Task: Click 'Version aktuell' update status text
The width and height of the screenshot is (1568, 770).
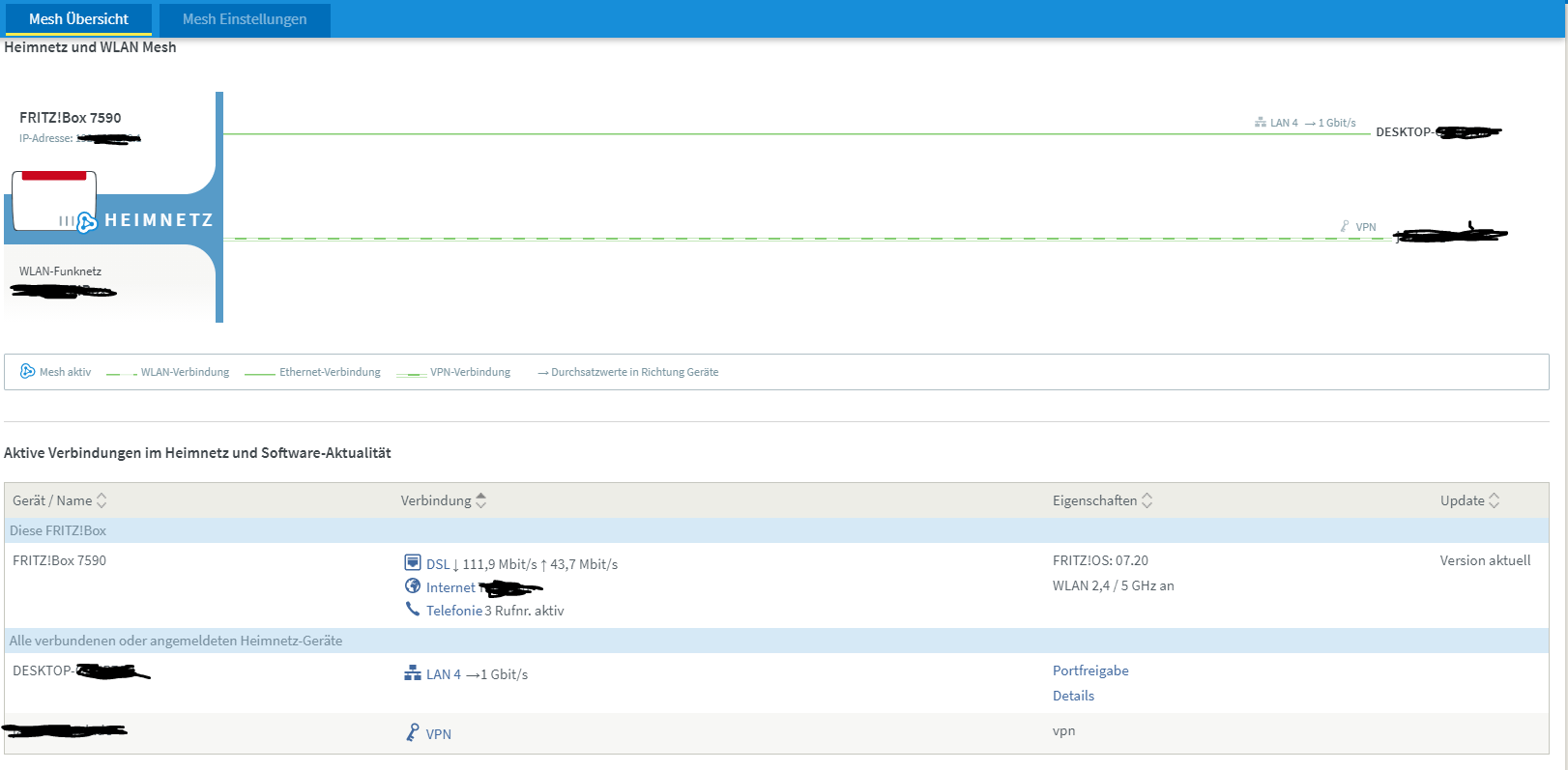Action: (x=1485, y=560)
